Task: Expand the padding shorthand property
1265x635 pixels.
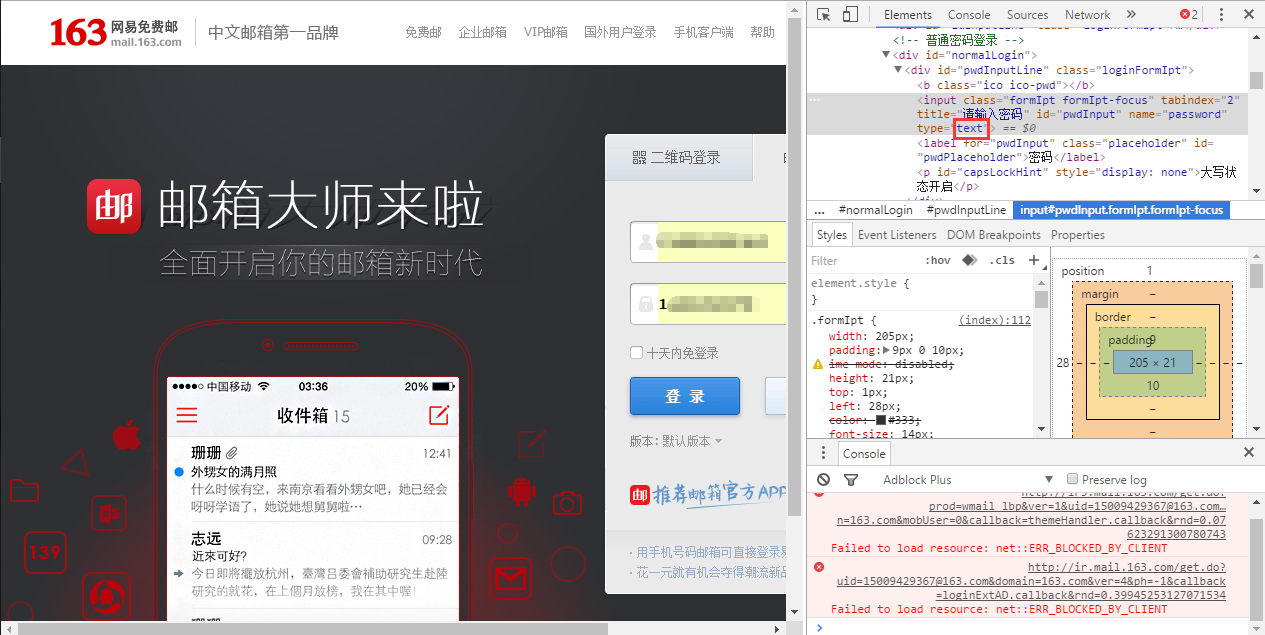Action: (888, 351)
